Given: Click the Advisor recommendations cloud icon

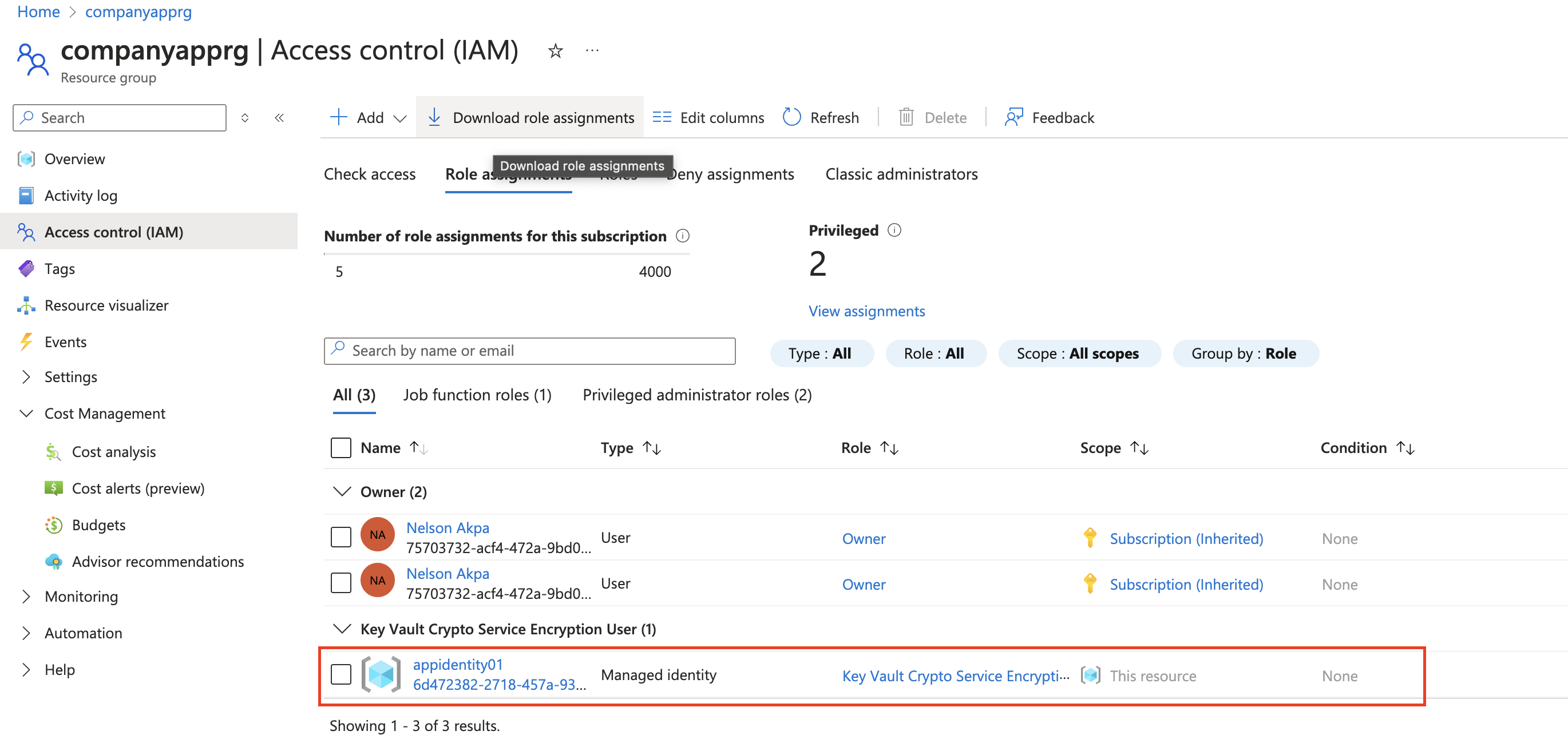Looking at the screenshot, I should coord(54,561).
